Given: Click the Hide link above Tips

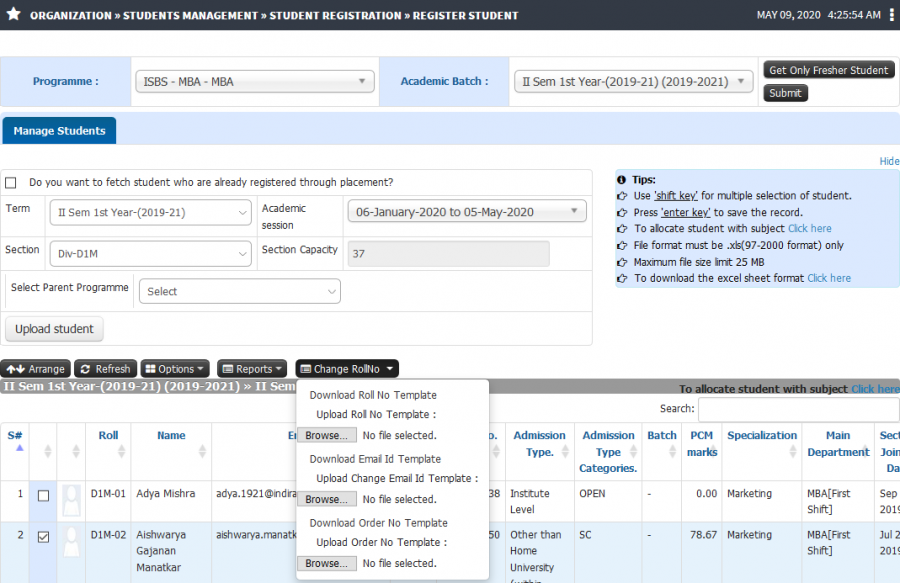Looking at the screenshot, I should click(x=889, y=161).
